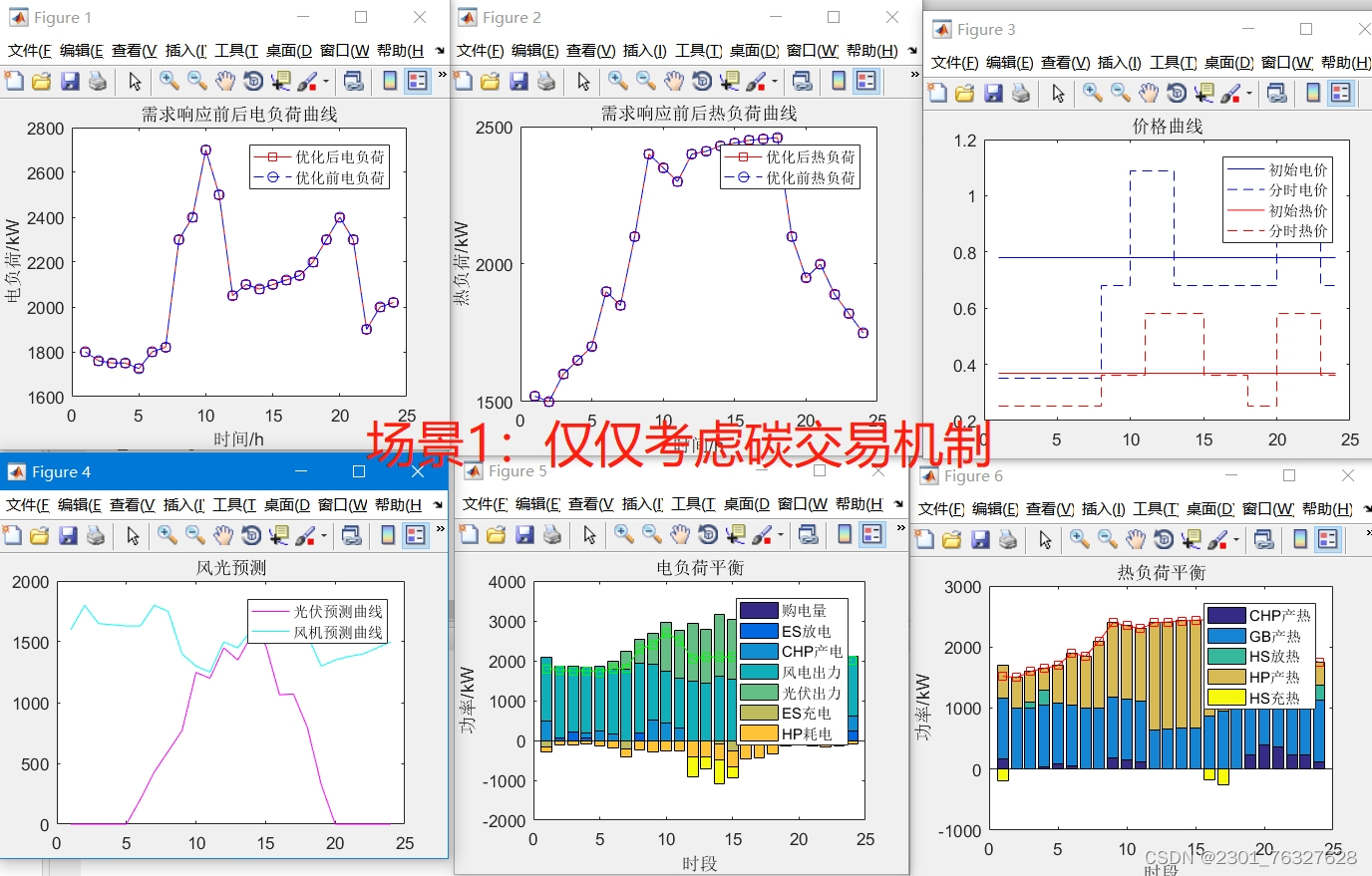Click Print icon in Figure 5 toolbar
1372x876 pixels.
coord(552,535)
